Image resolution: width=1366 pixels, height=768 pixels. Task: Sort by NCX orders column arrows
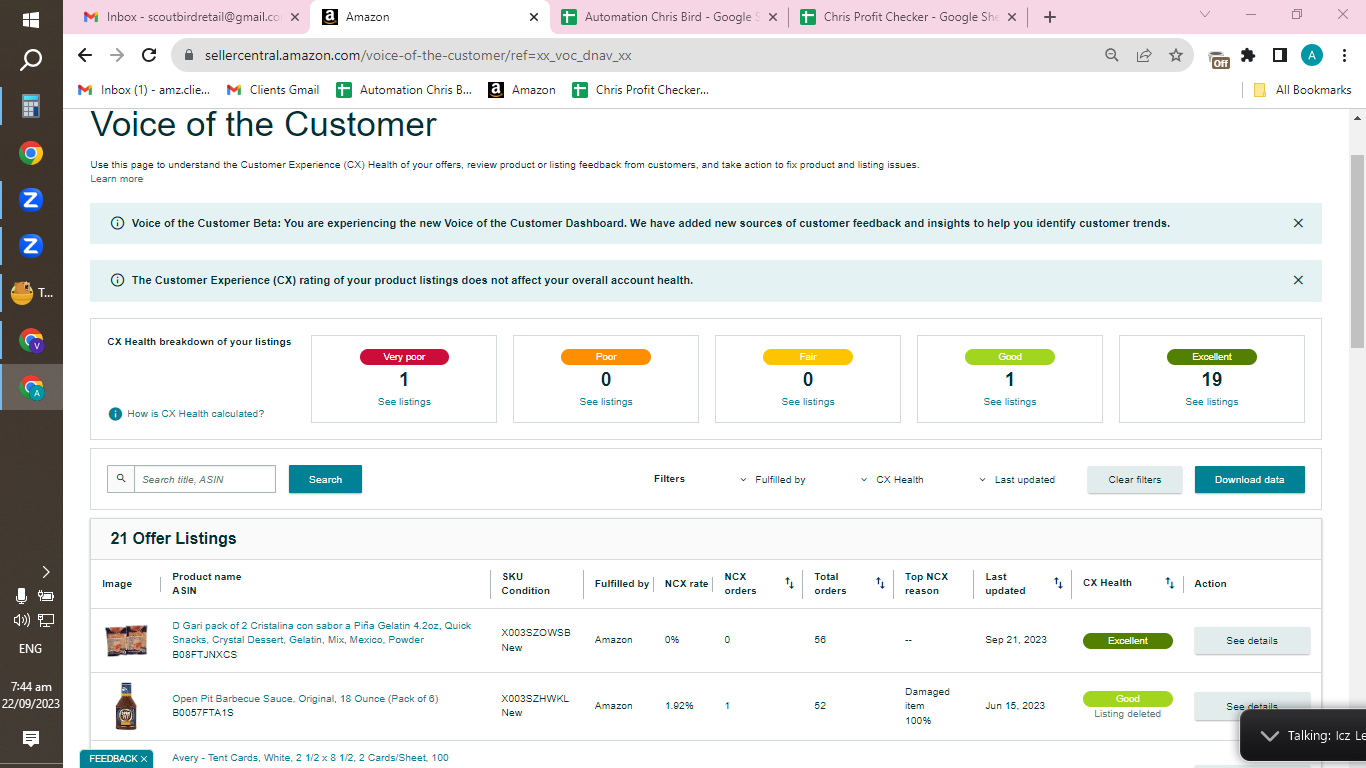pyautogui.click(x=789, y=583)
